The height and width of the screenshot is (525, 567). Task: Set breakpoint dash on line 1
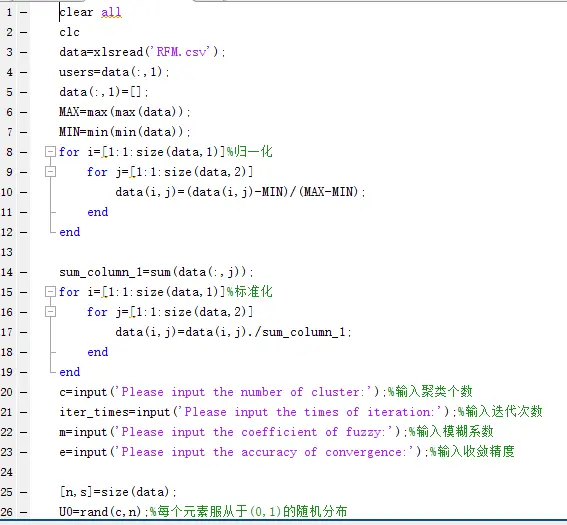[24, 13]
